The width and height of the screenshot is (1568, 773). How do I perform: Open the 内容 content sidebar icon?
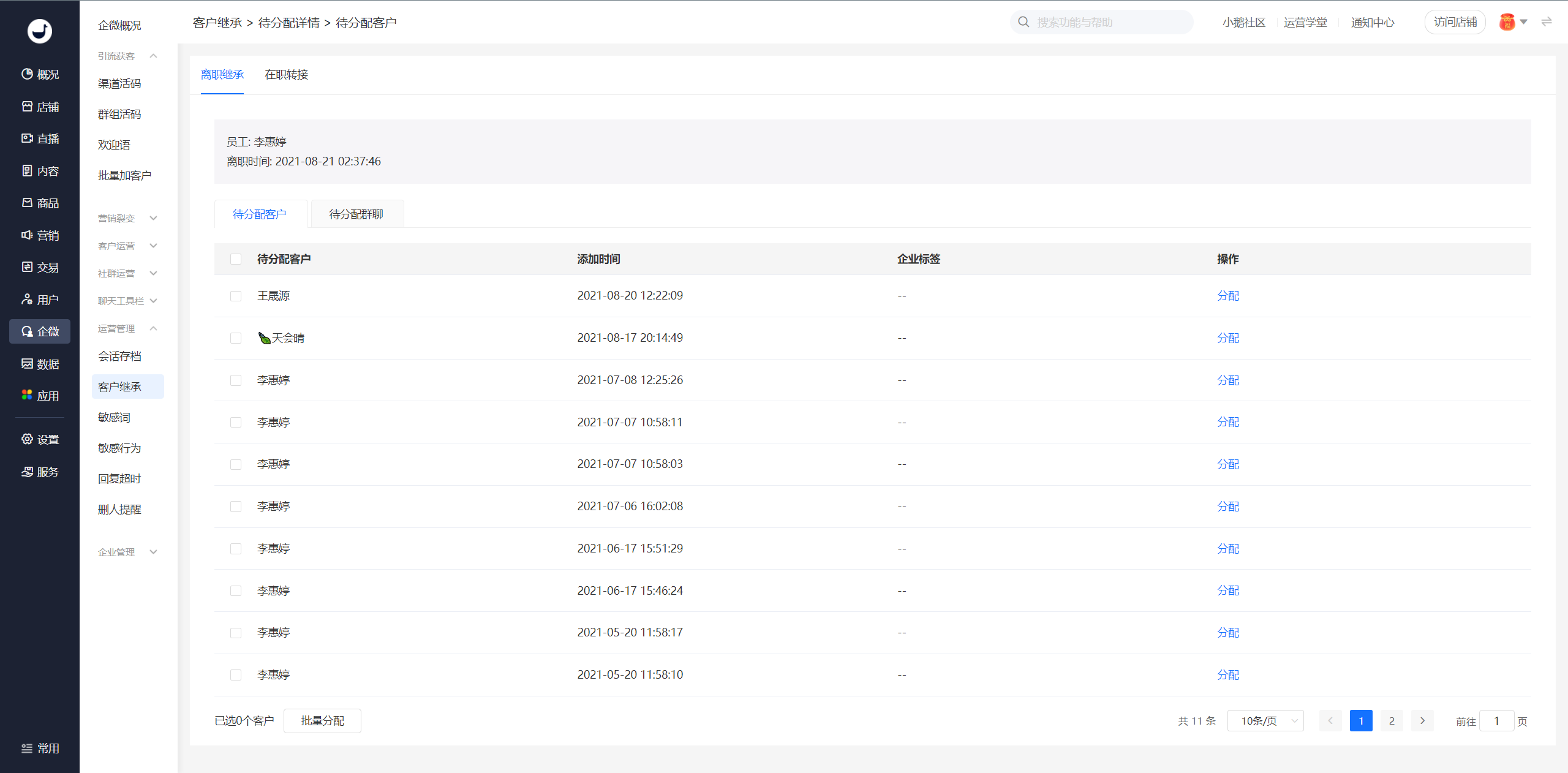[x=27, y=171]
